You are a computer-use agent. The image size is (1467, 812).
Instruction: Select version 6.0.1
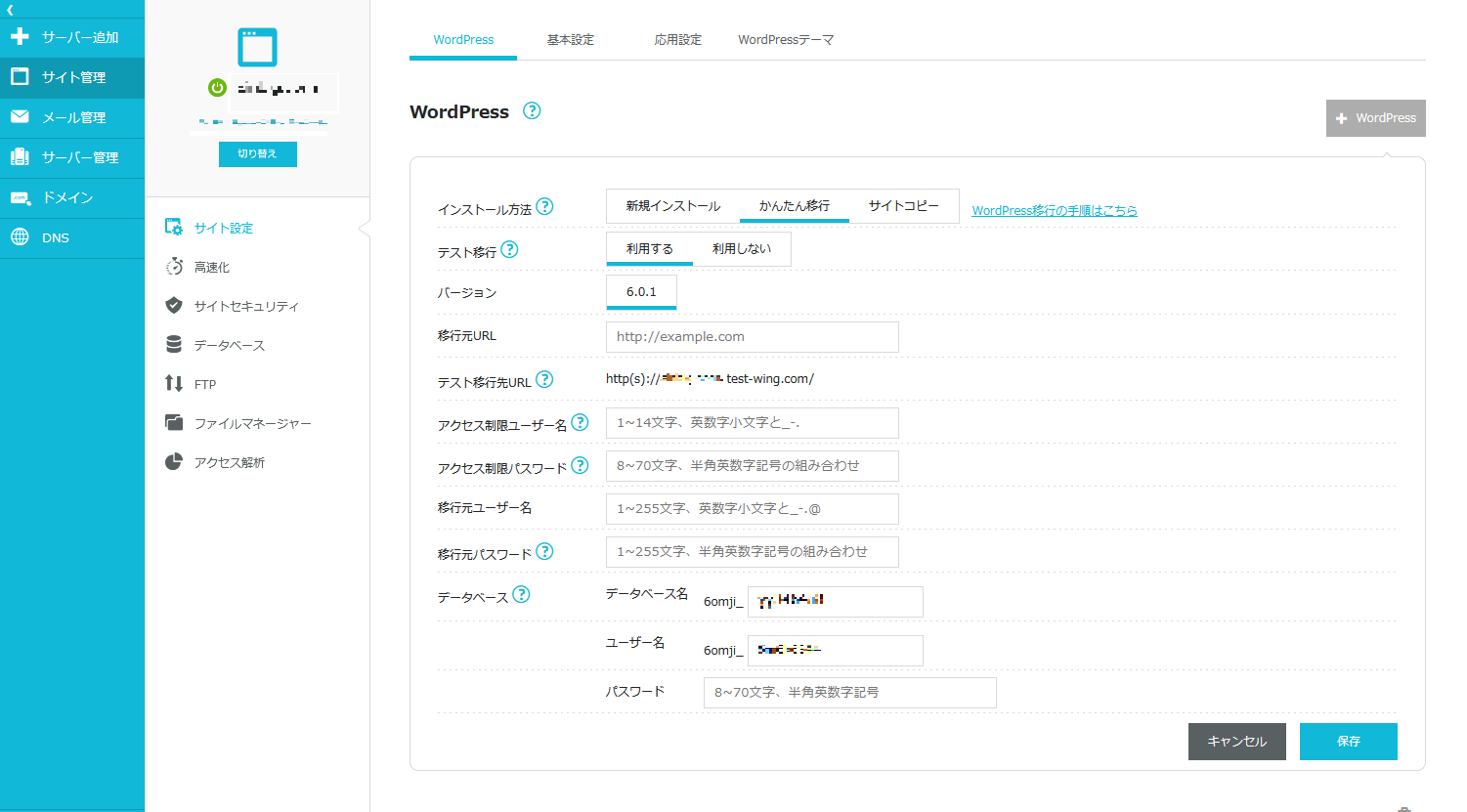(641, 292)
